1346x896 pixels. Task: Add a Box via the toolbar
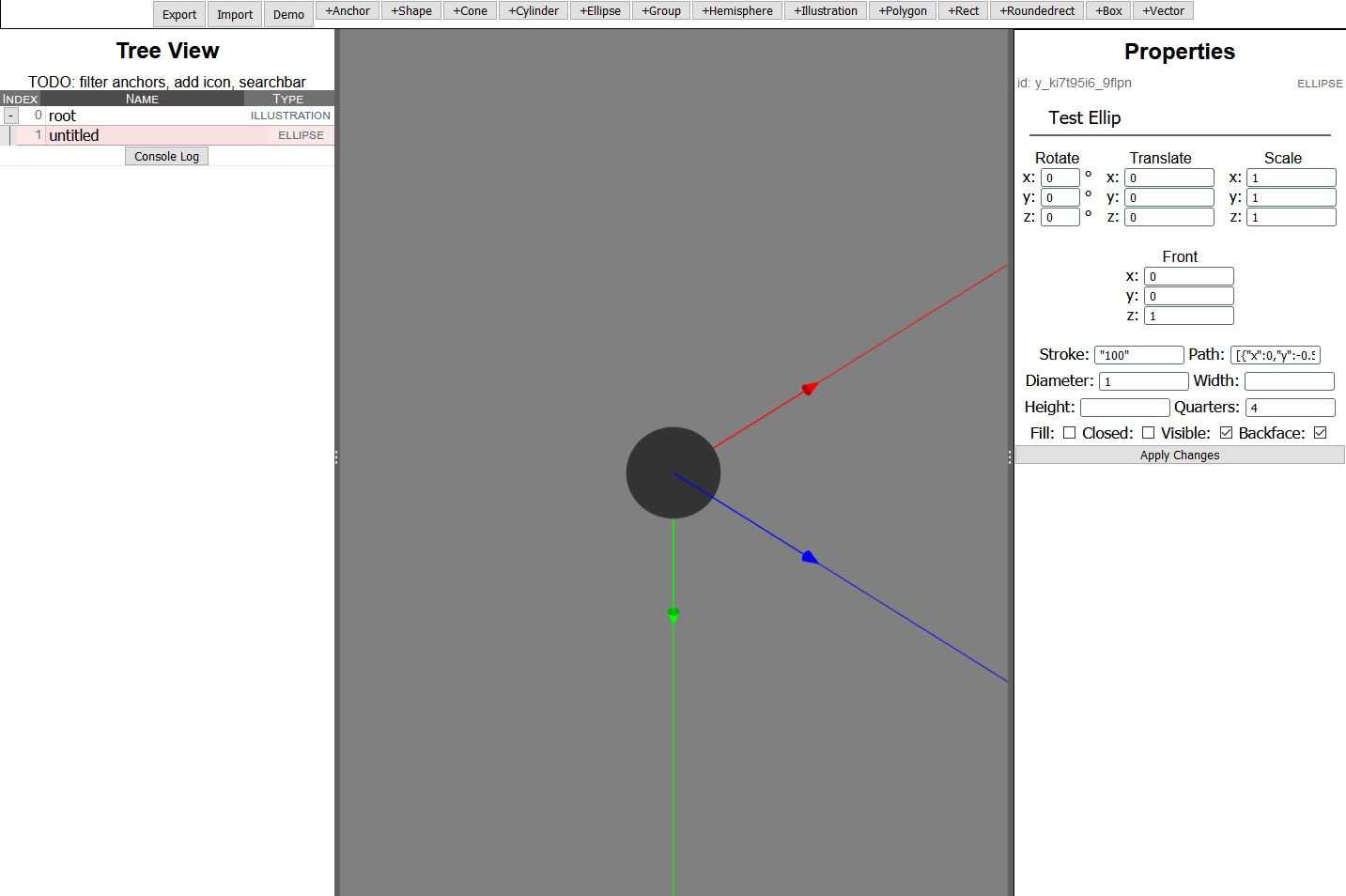click(x=1108, y=11)
